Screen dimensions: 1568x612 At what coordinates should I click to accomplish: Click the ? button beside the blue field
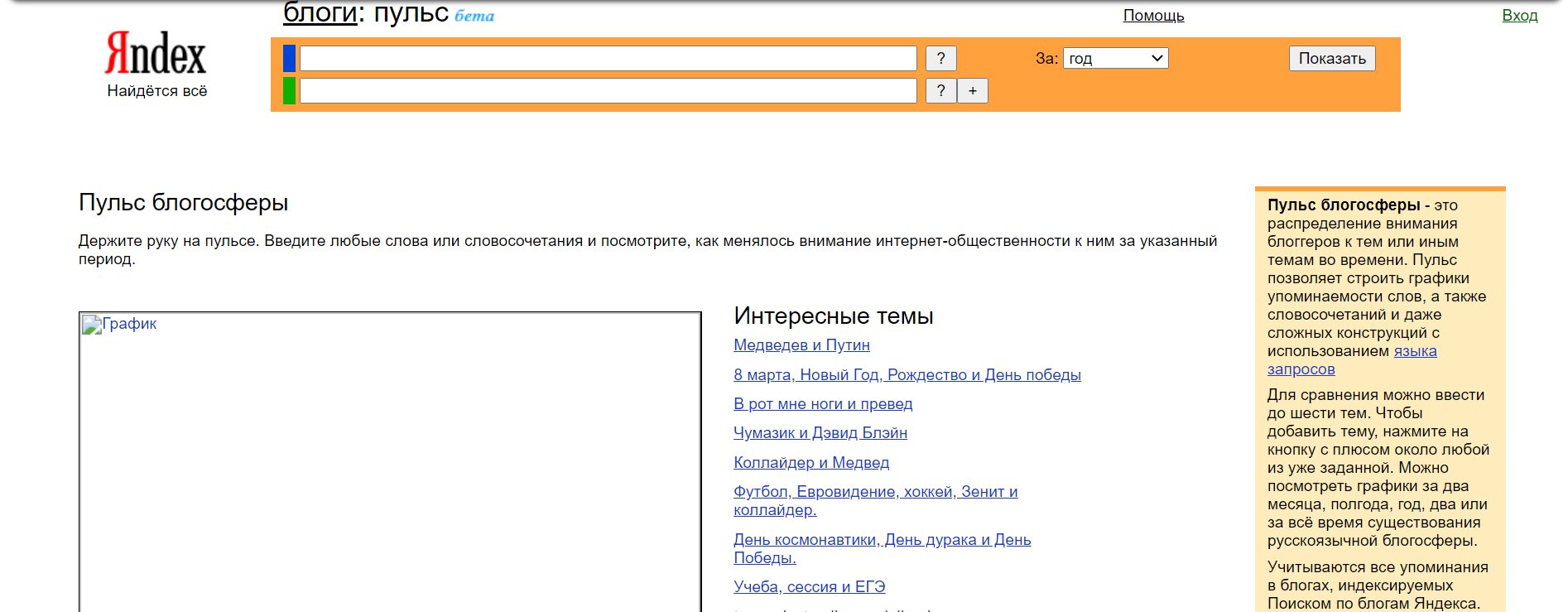coord(940,58)
